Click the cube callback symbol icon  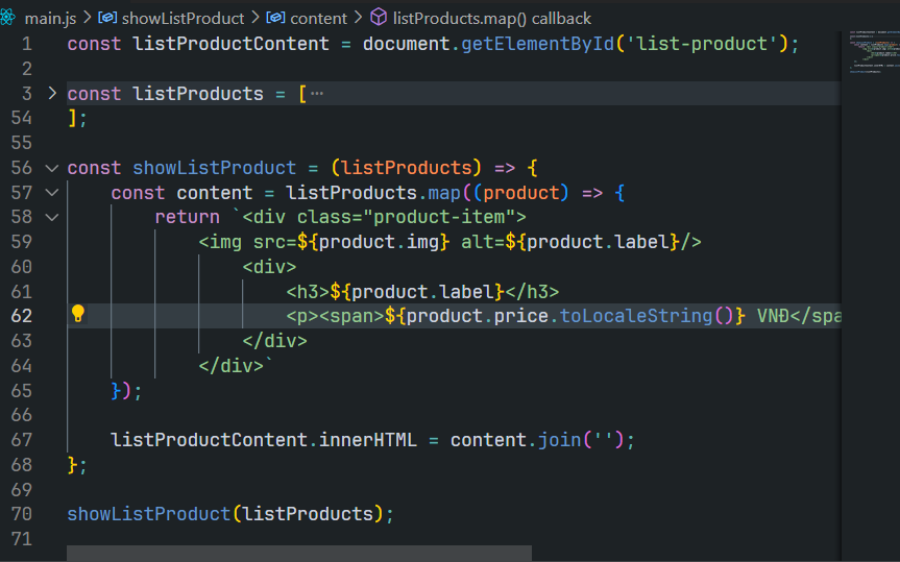(x=378, y=17)
